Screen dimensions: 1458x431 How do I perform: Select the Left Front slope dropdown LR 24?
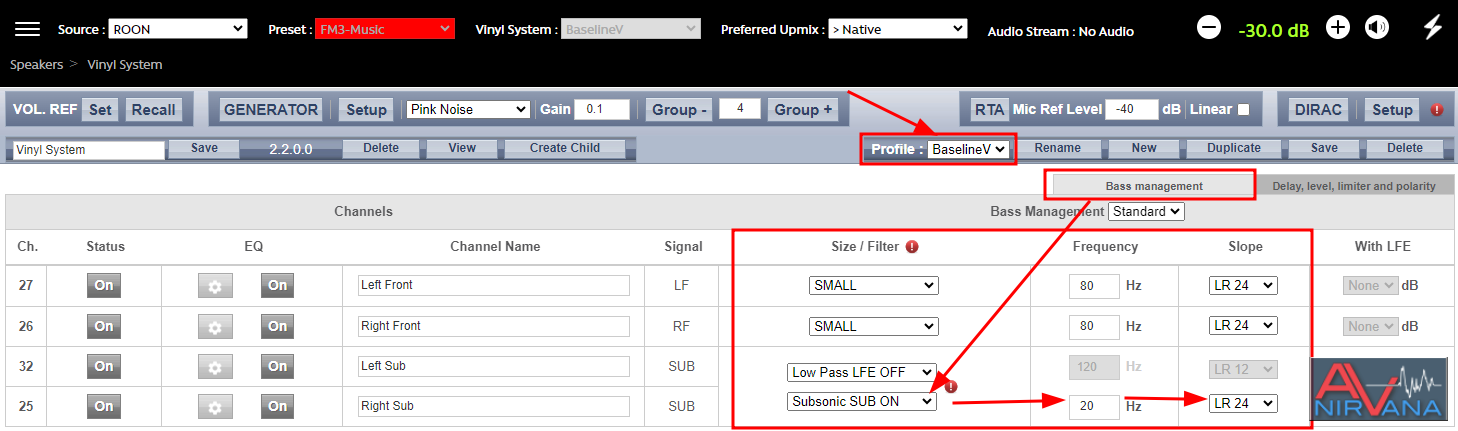pyautogui.click(x=1244, y=286)
